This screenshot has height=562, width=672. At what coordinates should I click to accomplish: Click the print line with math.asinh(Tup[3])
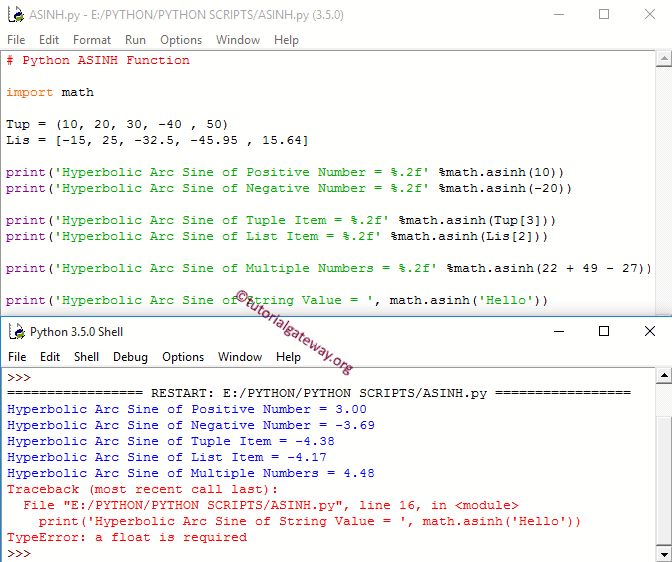[x=281, y=220]
